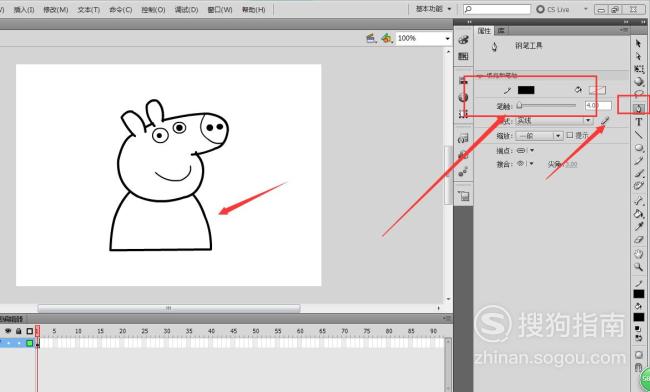
Task: Click the fill color swatch in properties
Action: 597,90
